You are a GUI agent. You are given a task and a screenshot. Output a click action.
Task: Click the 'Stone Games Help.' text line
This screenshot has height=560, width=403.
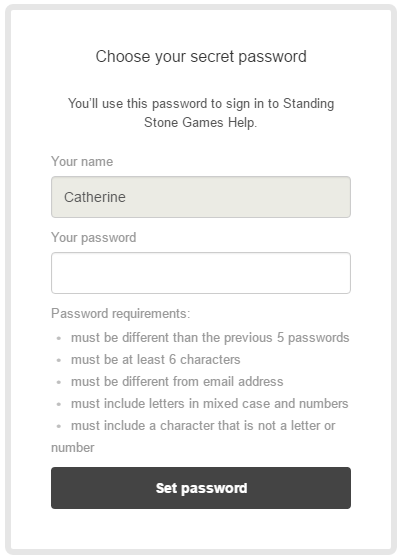click(x=200, y=122)
